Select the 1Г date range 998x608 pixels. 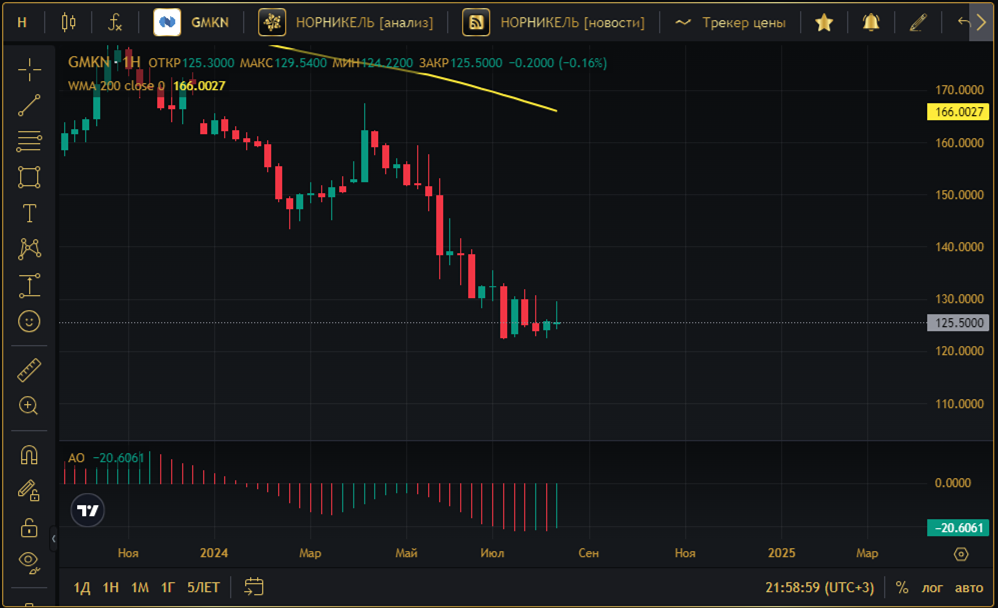pyautogui.click(x=167, y=587)
